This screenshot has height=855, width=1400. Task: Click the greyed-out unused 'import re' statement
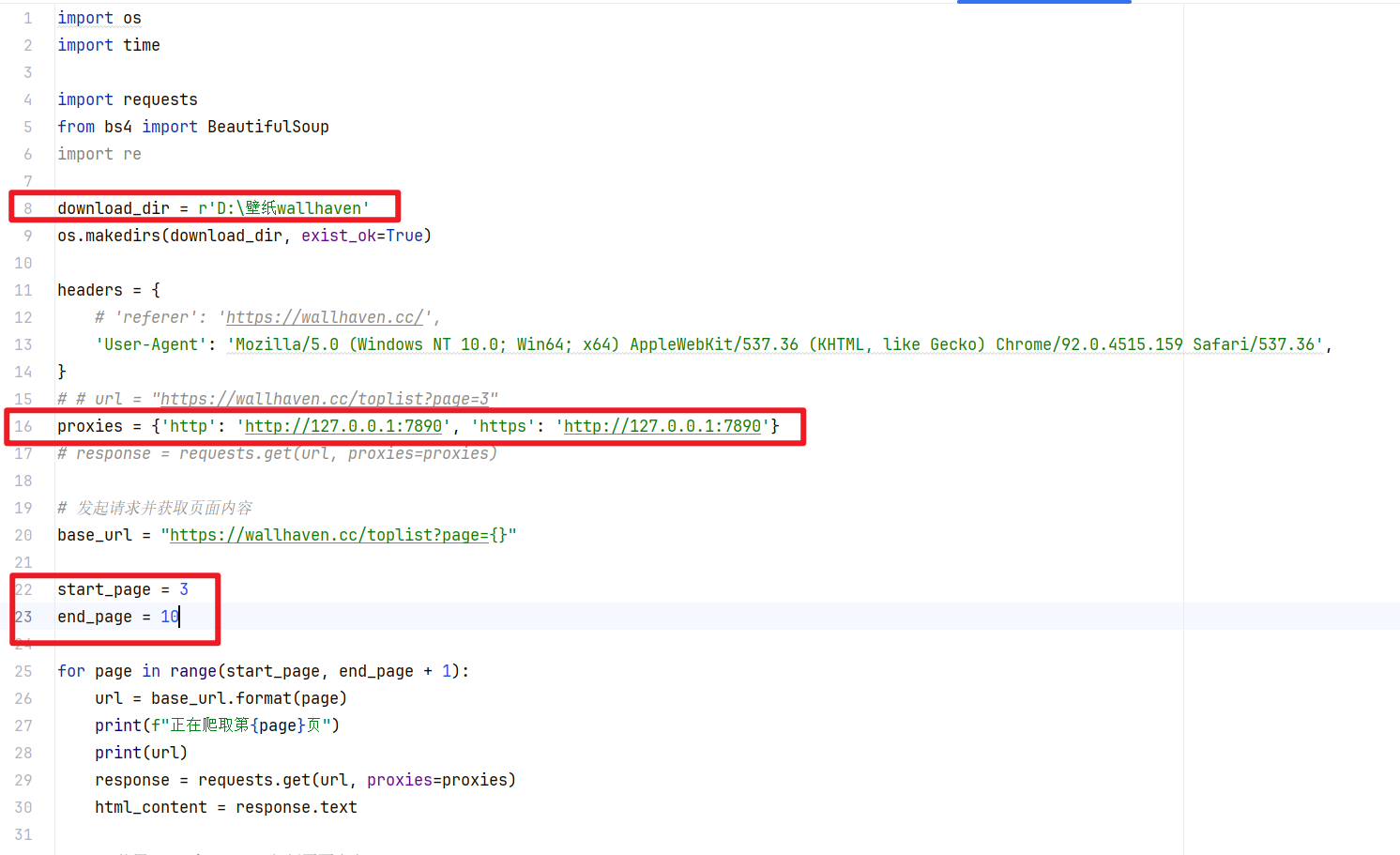tap(99, 154)
